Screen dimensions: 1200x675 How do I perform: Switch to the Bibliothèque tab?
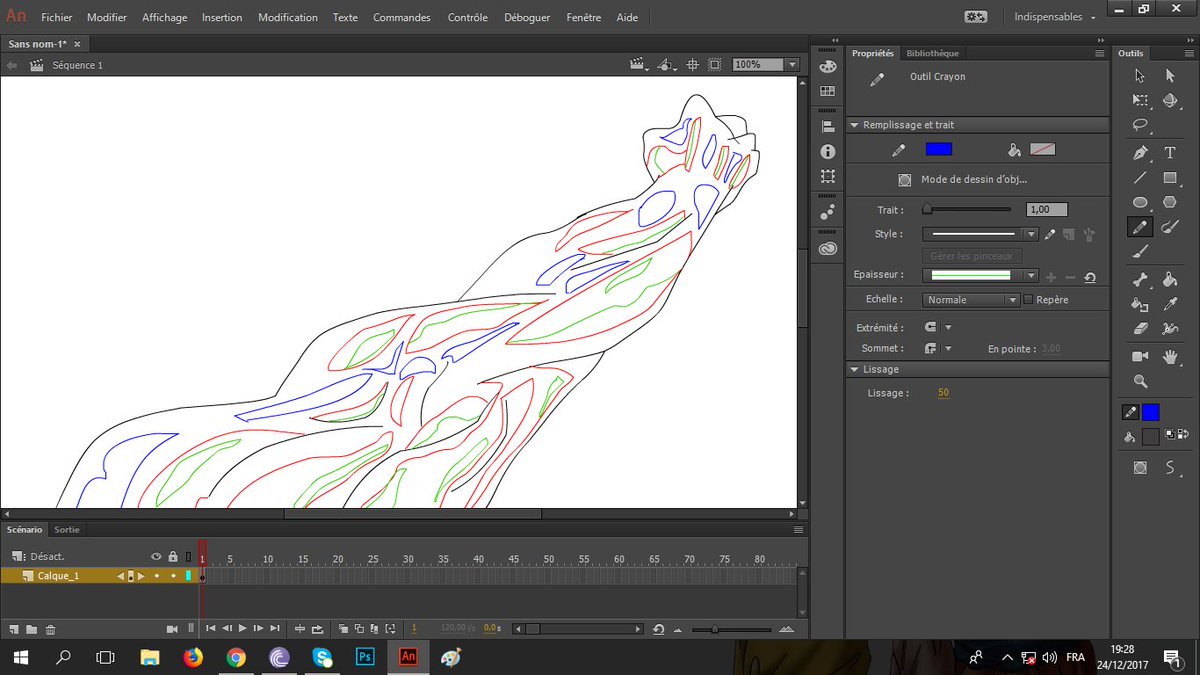point(932,53)
